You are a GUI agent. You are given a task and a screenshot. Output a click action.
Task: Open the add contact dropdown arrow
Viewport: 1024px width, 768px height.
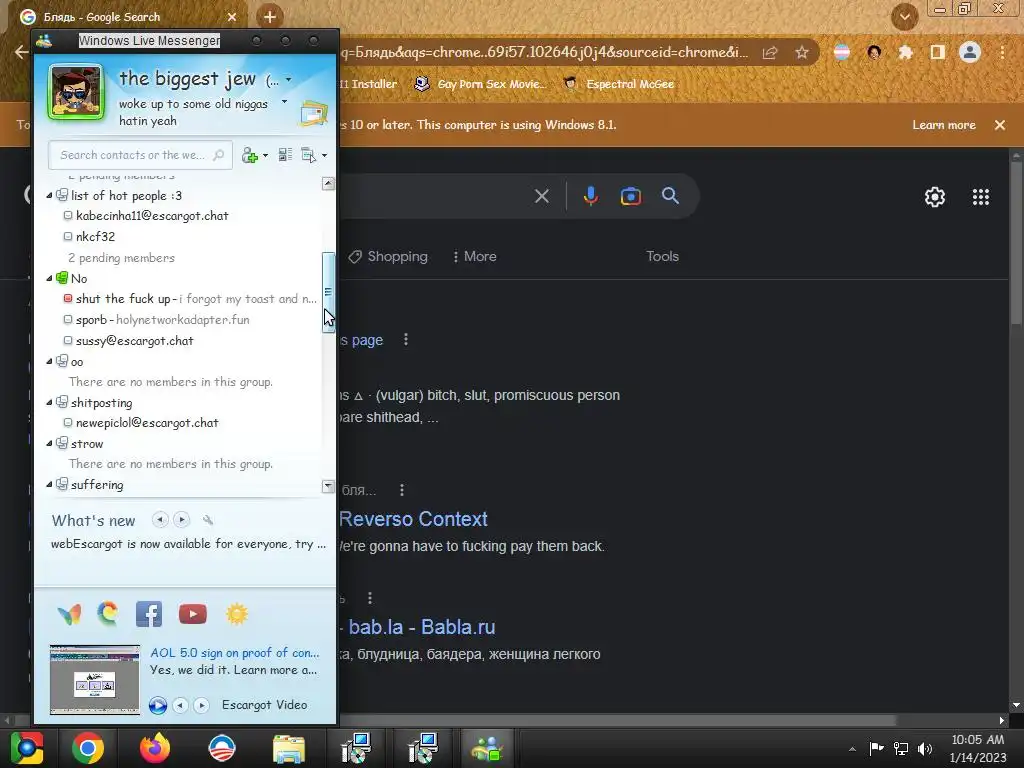tap(265, 156)
